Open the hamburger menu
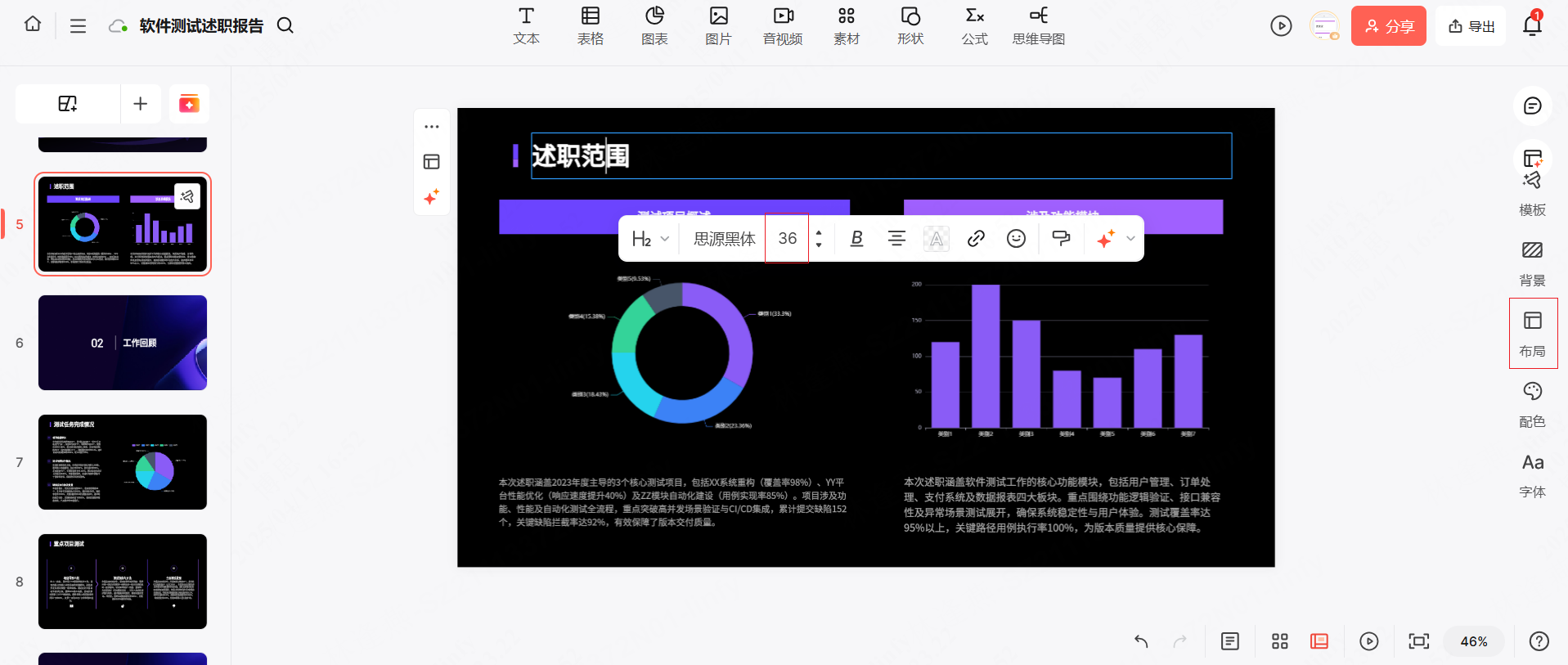Screen dimensions: 1568x665 click(x=78, y=25)
